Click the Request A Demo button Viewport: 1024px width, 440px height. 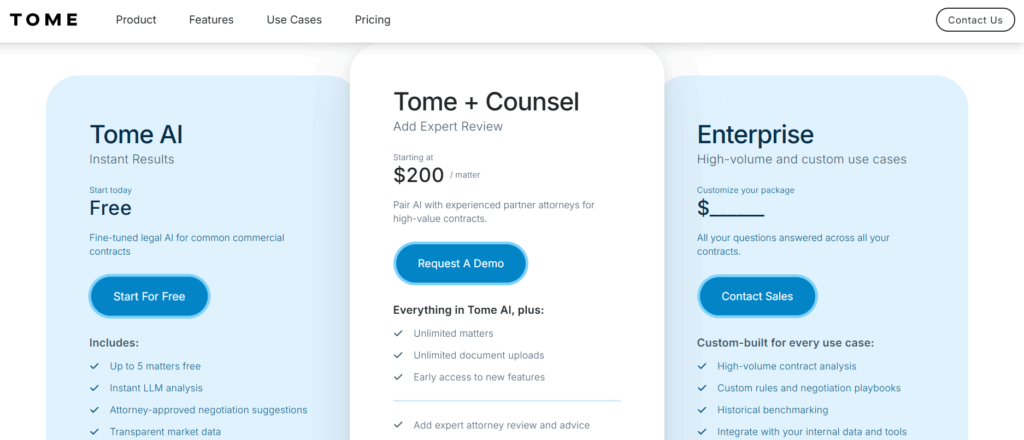coord(460,264)
